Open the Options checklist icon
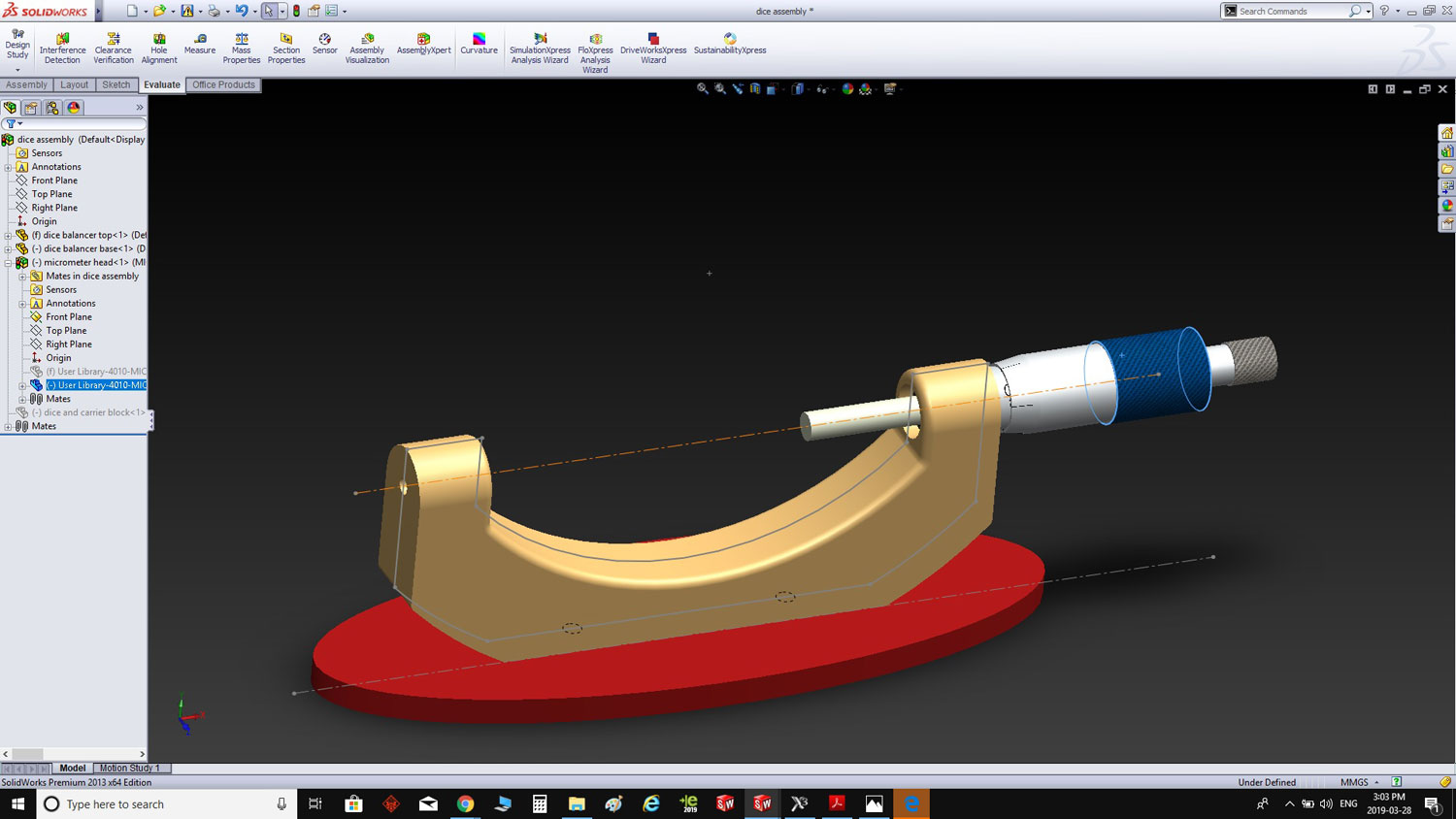This screenshot has width=1456, height=819. click(x=331, y=11)
